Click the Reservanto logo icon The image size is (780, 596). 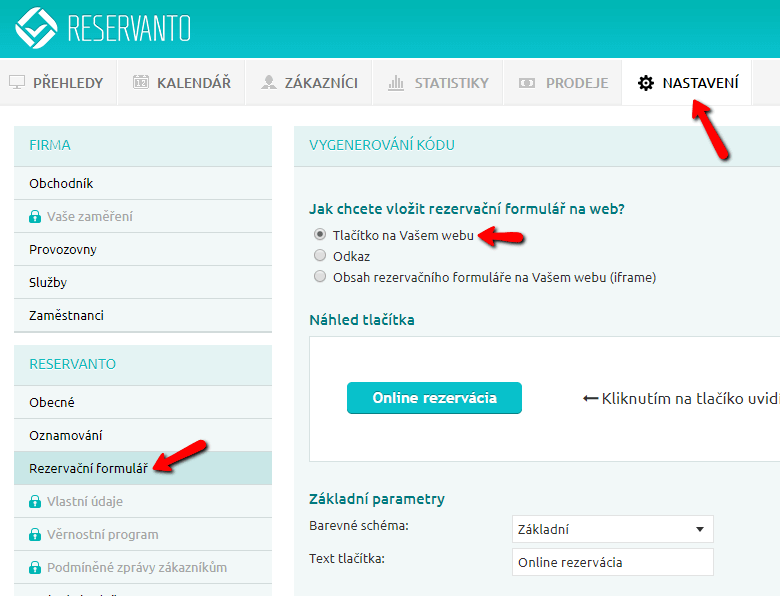36,27
